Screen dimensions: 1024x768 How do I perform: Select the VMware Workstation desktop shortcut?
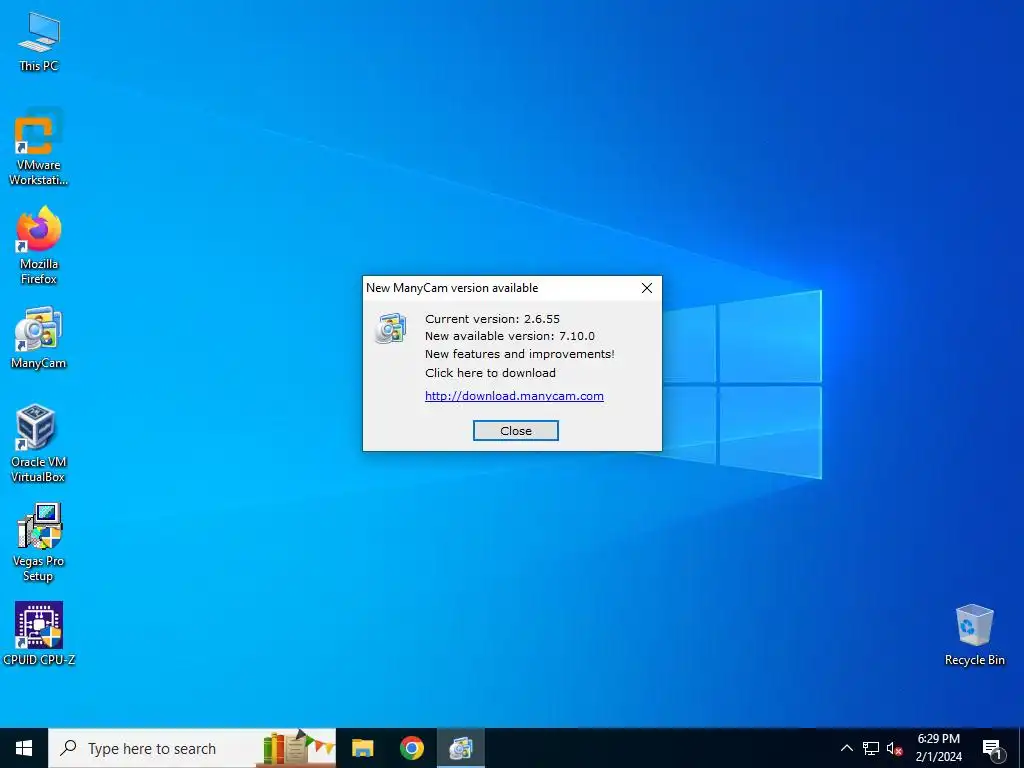tap(39, 148)
